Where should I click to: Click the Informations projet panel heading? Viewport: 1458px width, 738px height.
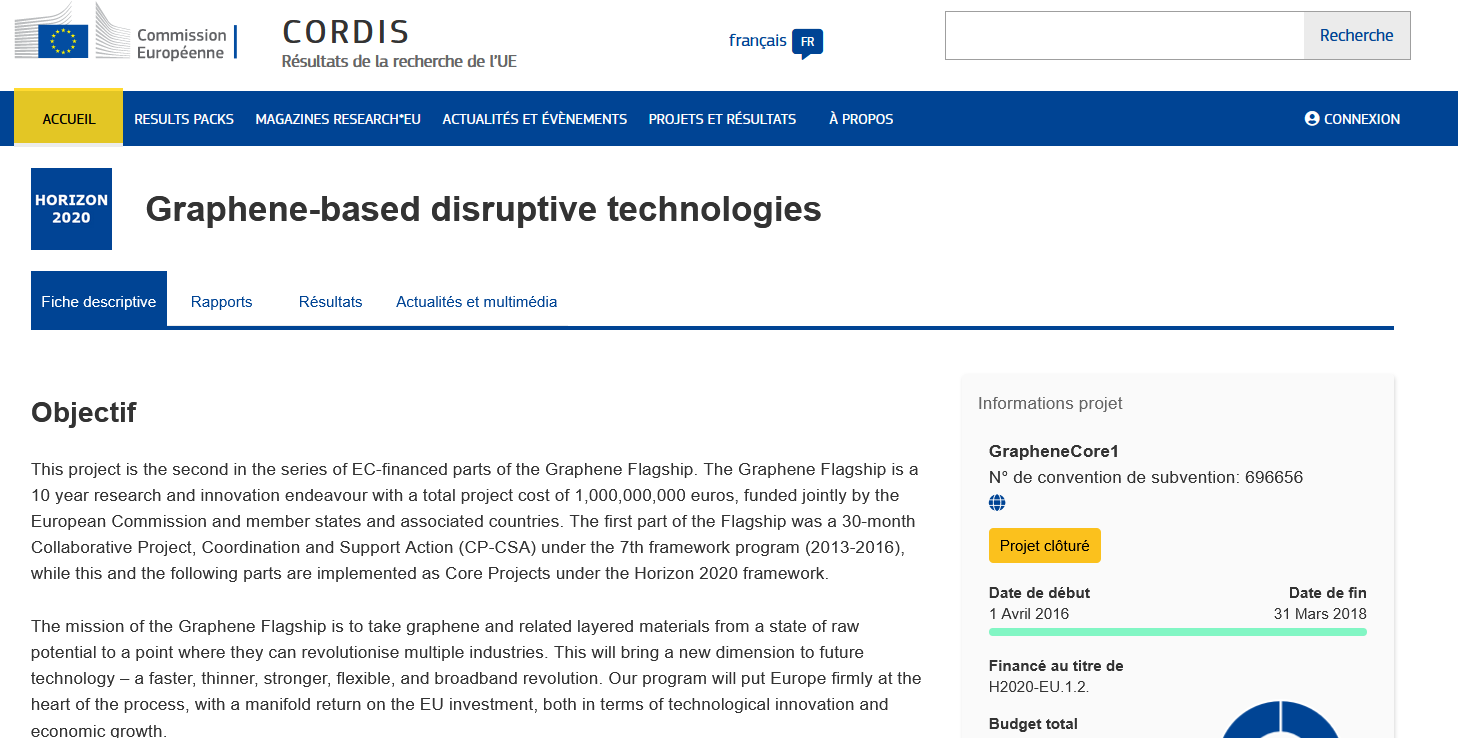pos(1050,403)
